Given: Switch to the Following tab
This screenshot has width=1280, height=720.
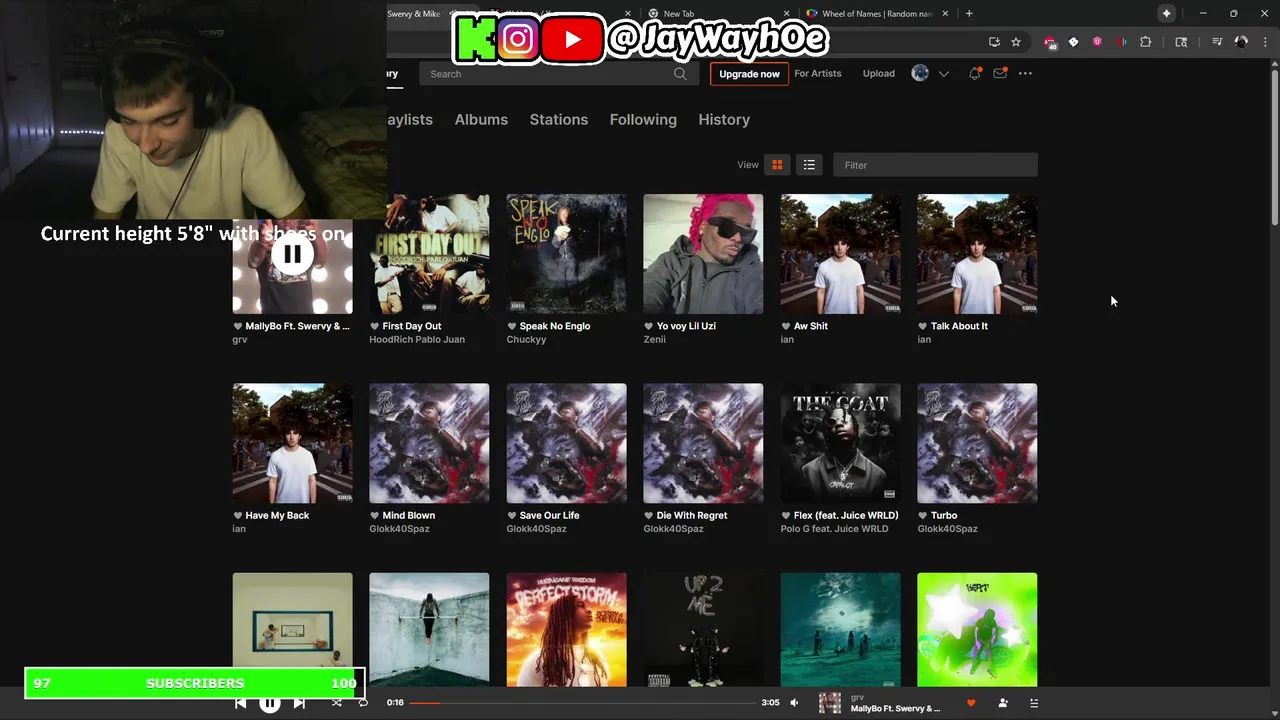Looking at the screenshot, I should [x=643, y=119].
